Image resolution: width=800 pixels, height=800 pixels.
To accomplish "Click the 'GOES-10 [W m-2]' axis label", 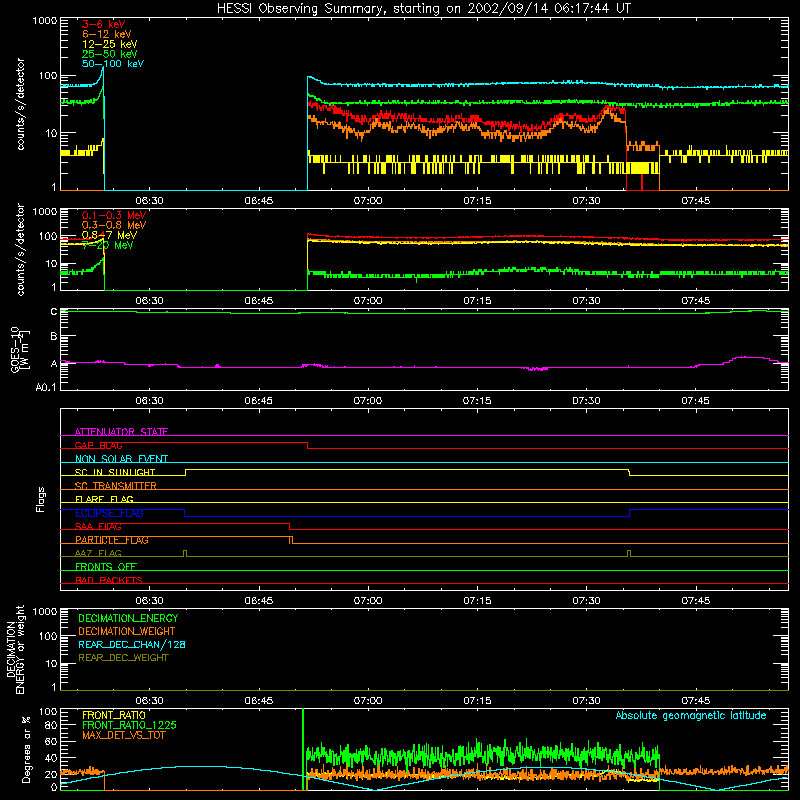I will 20,349.
